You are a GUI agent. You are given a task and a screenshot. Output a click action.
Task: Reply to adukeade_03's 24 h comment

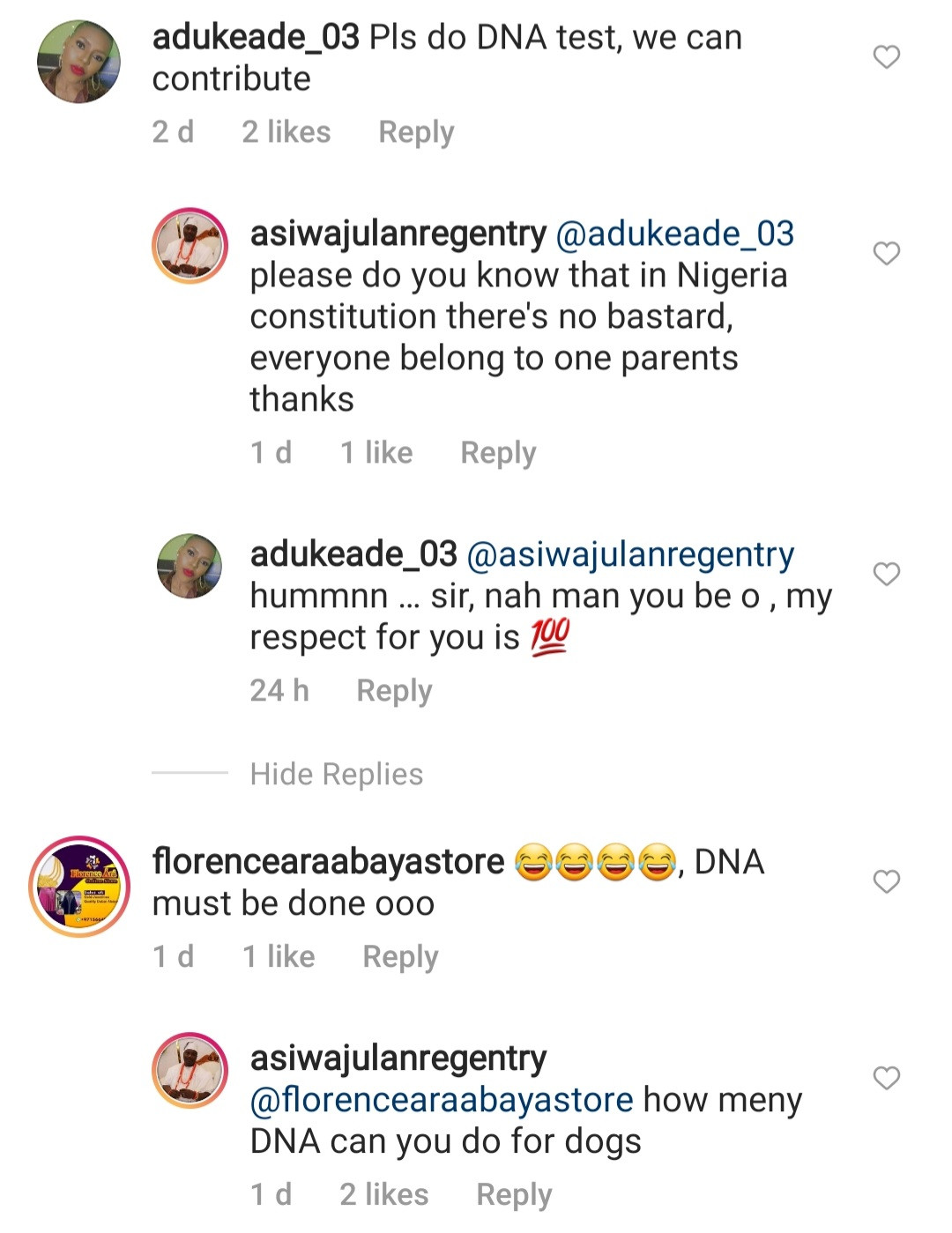pyautogui.click(x=394, y=691)
